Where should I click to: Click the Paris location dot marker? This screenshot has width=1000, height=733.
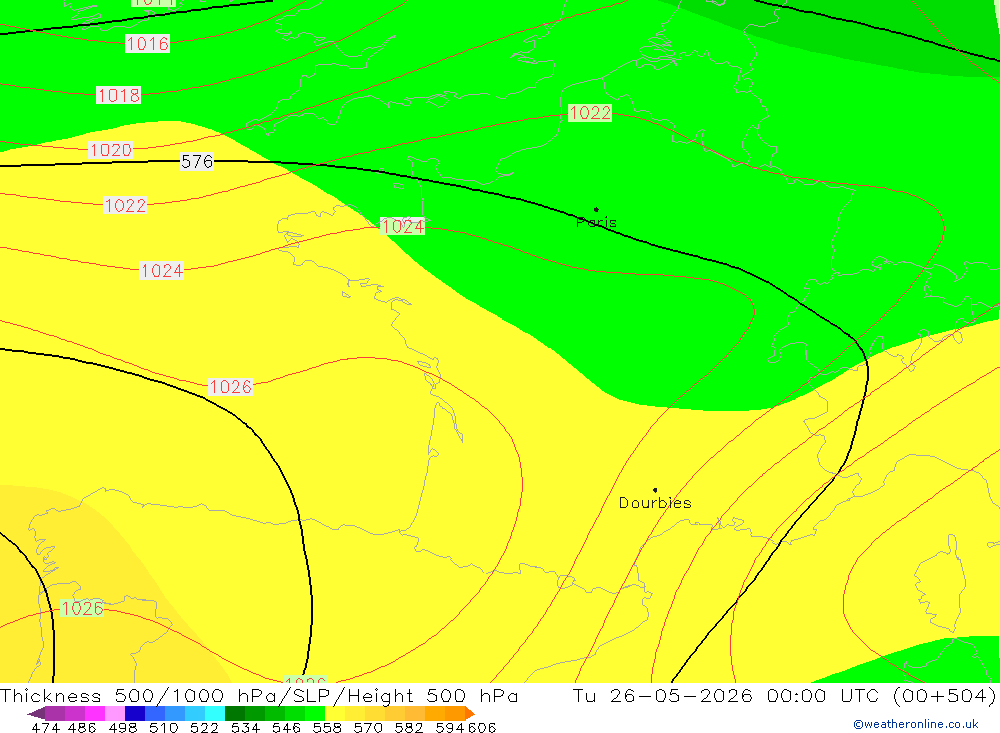pyautogui.click(x=596, y=209)
